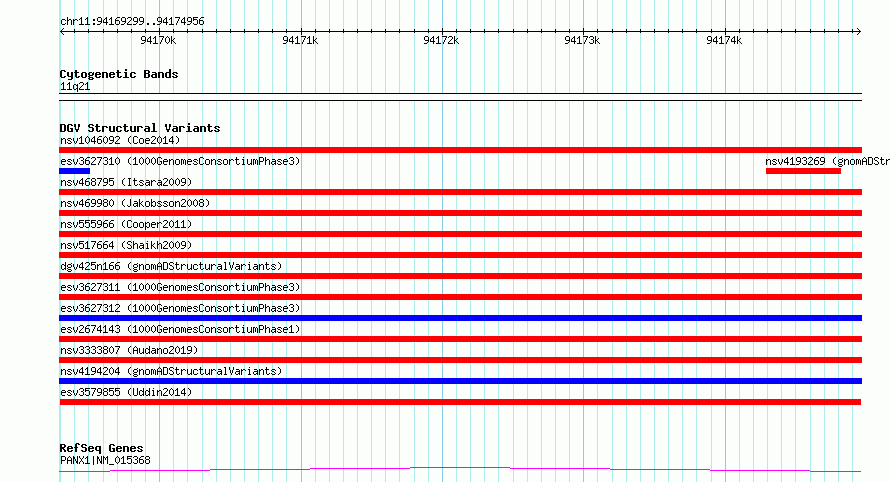The image size is (890, 482).
Task: Click the 94174k ruler position label
Action: click(724, 40)
